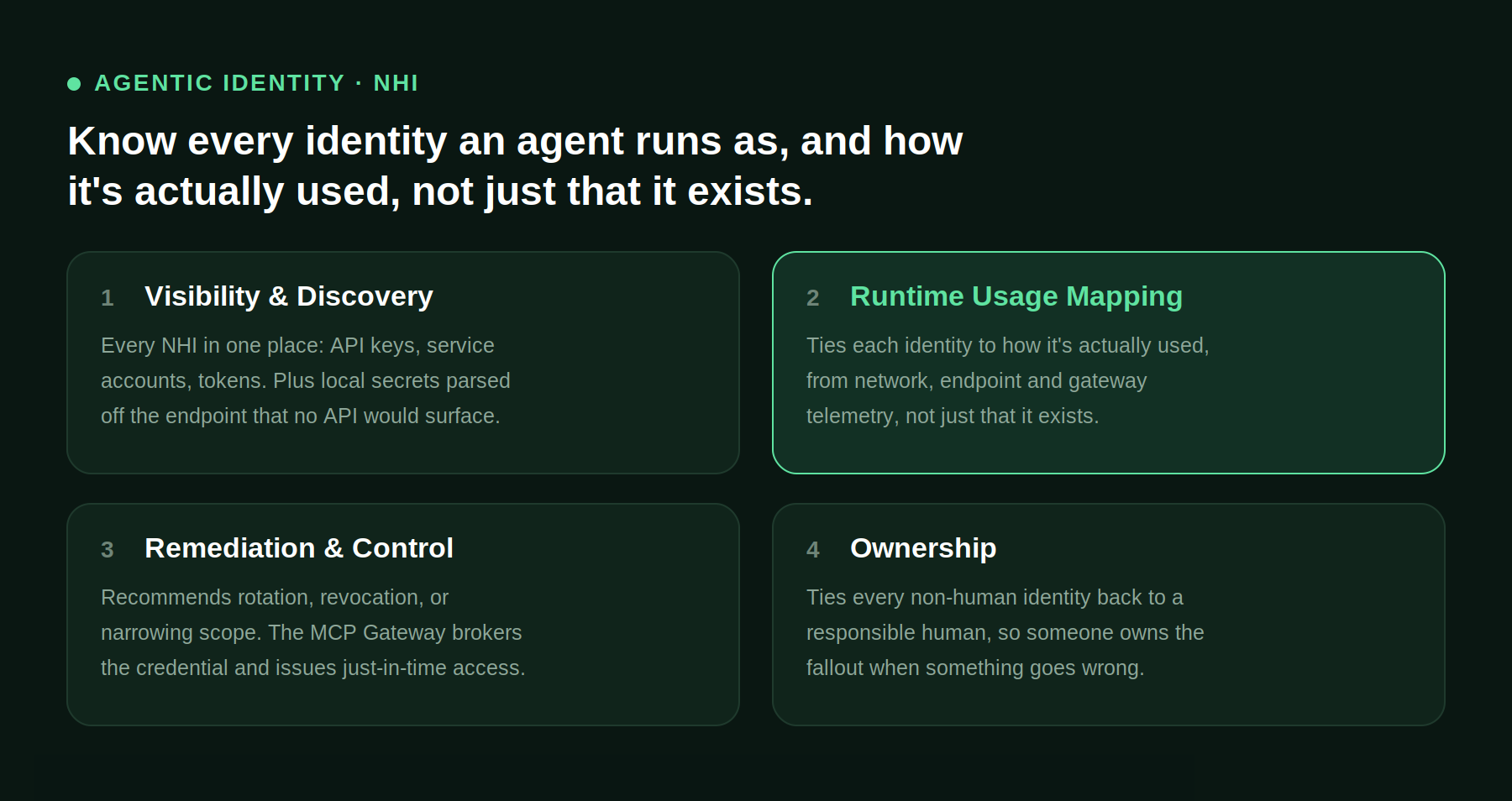Click the text 'Recommends rotation, revocation, or'
Screen dimensions: 1512x801
(275, 598)
